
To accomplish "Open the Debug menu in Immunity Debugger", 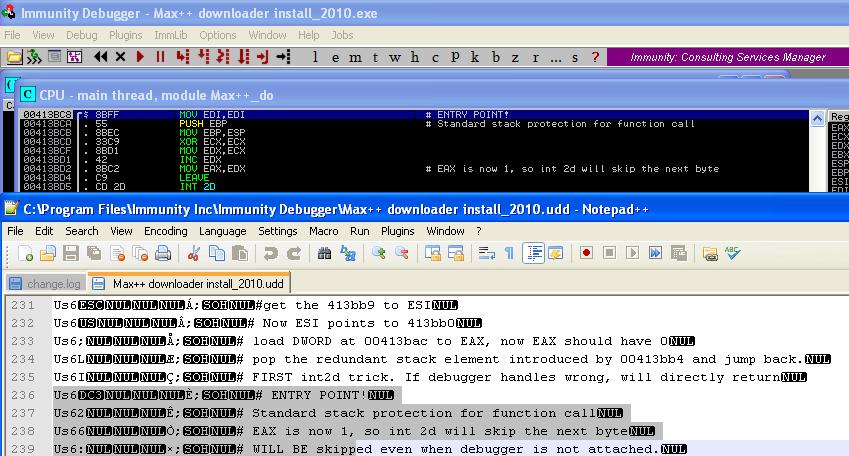I will point(82,35).
